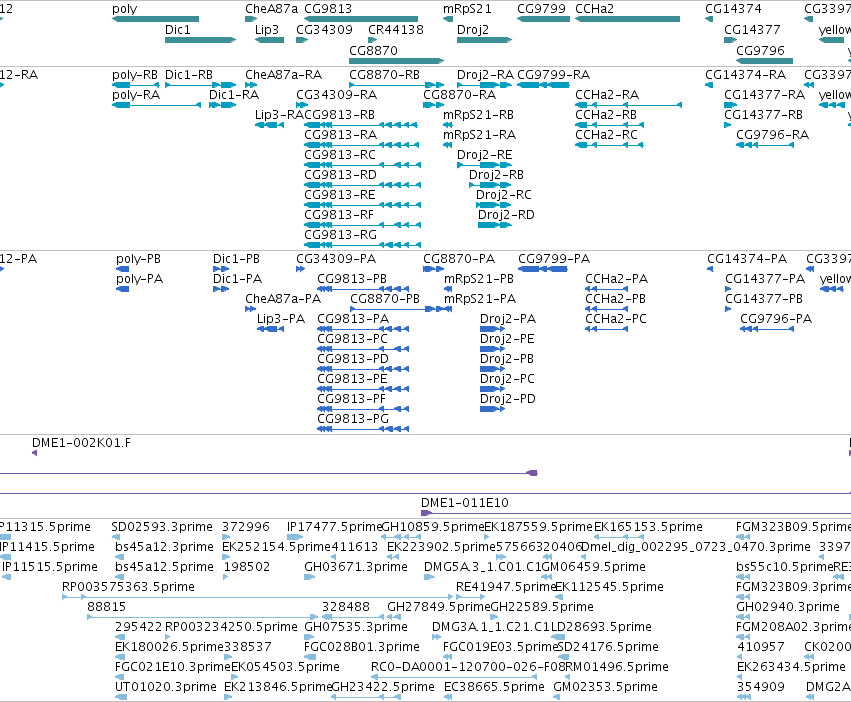Viewport: 851px width, 702px height.
Task: Click protein CCHa2-PA
Action: 607,289
